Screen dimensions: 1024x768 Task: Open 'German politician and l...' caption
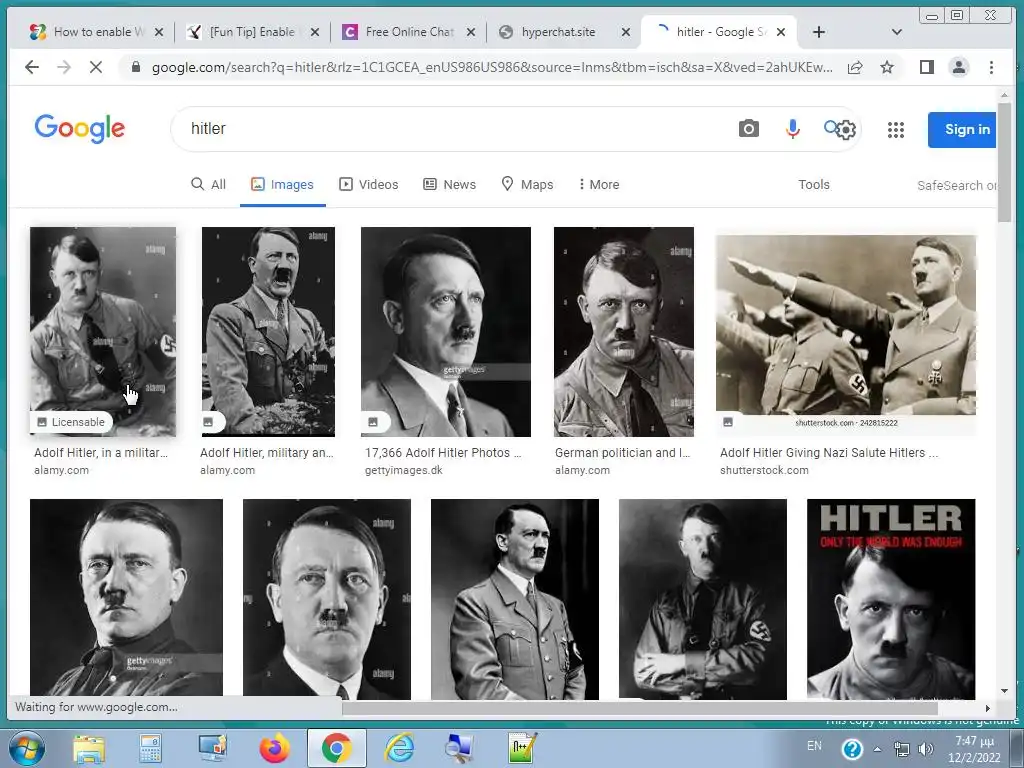[x=622, y=453]
